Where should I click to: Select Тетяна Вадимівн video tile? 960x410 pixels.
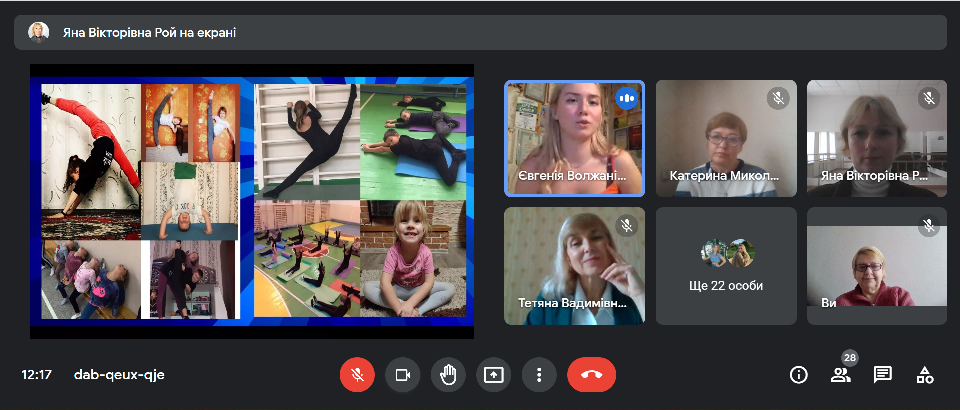pyautogui.click(x=574, y=266)
